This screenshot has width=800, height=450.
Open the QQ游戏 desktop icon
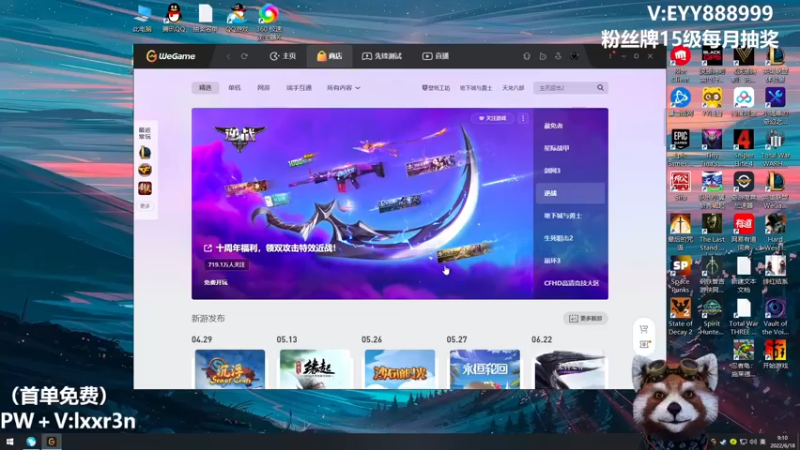[237, 19]
